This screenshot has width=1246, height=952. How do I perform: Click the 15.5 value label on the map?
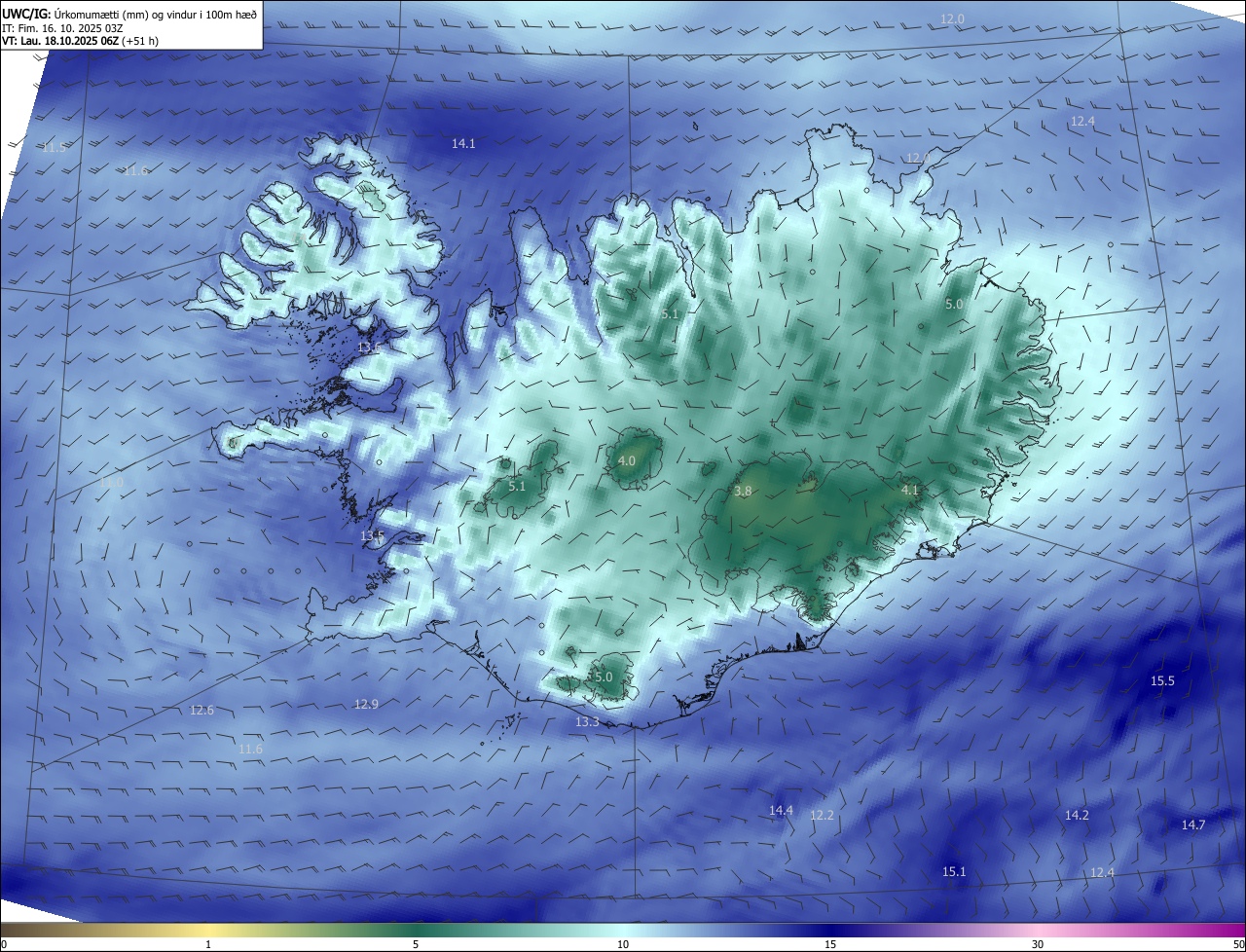click(1162, 680)
